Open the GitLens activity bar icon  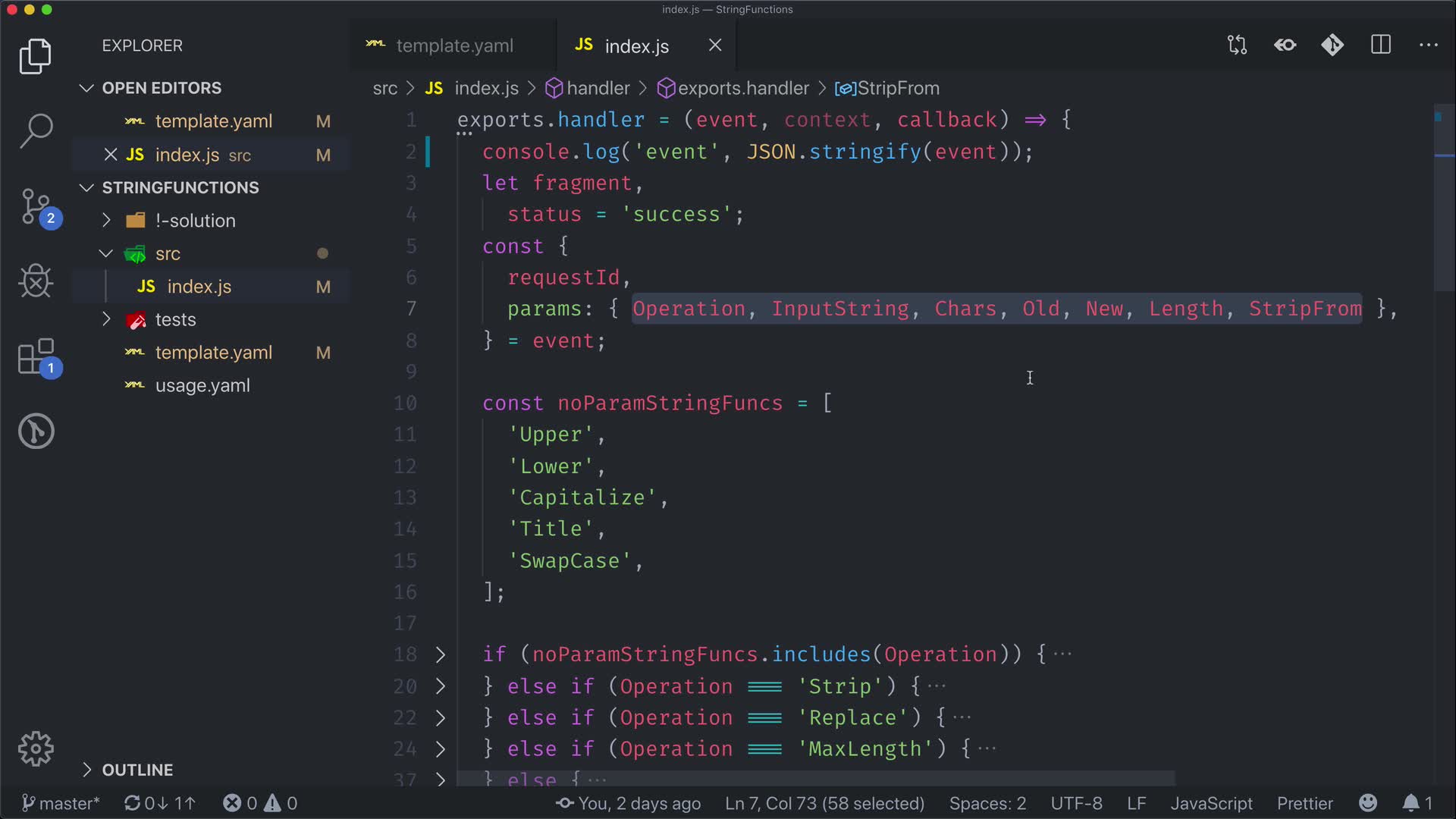point(36,431)
